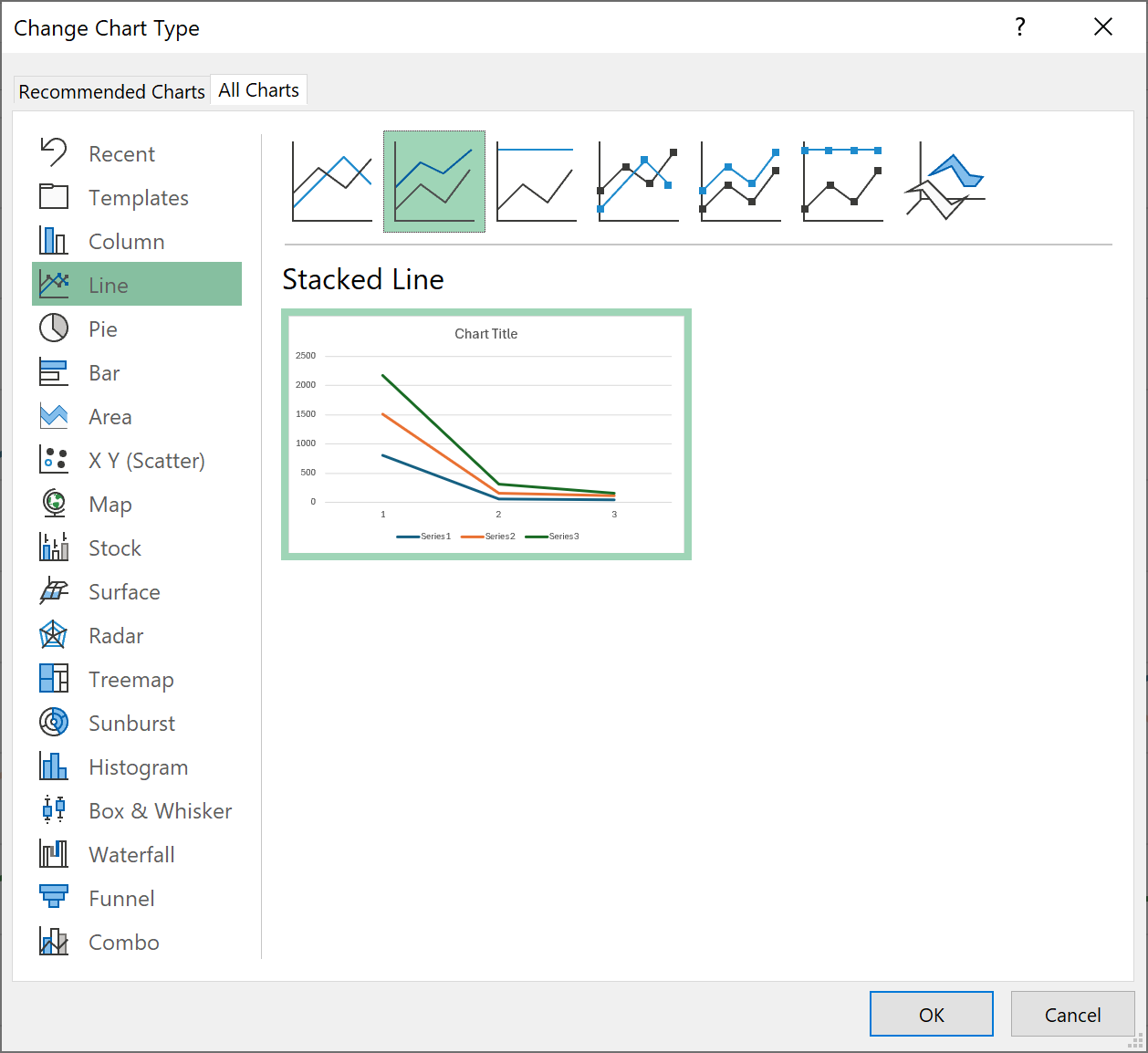
Task: Click the Map globe icon
Action: pos(54,503)
